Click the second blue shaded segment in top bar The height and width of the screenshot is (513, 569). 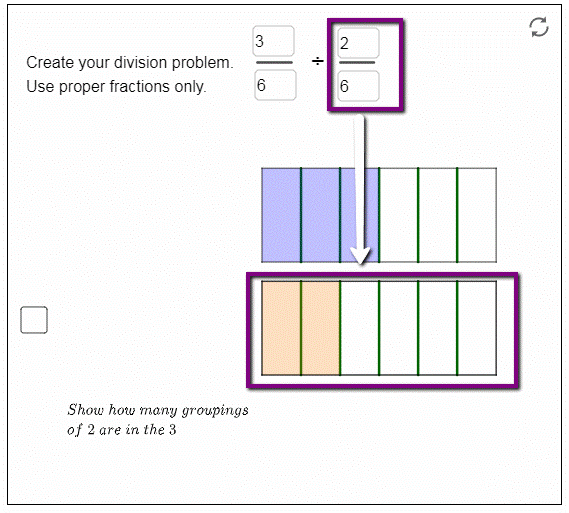[320, 215]
